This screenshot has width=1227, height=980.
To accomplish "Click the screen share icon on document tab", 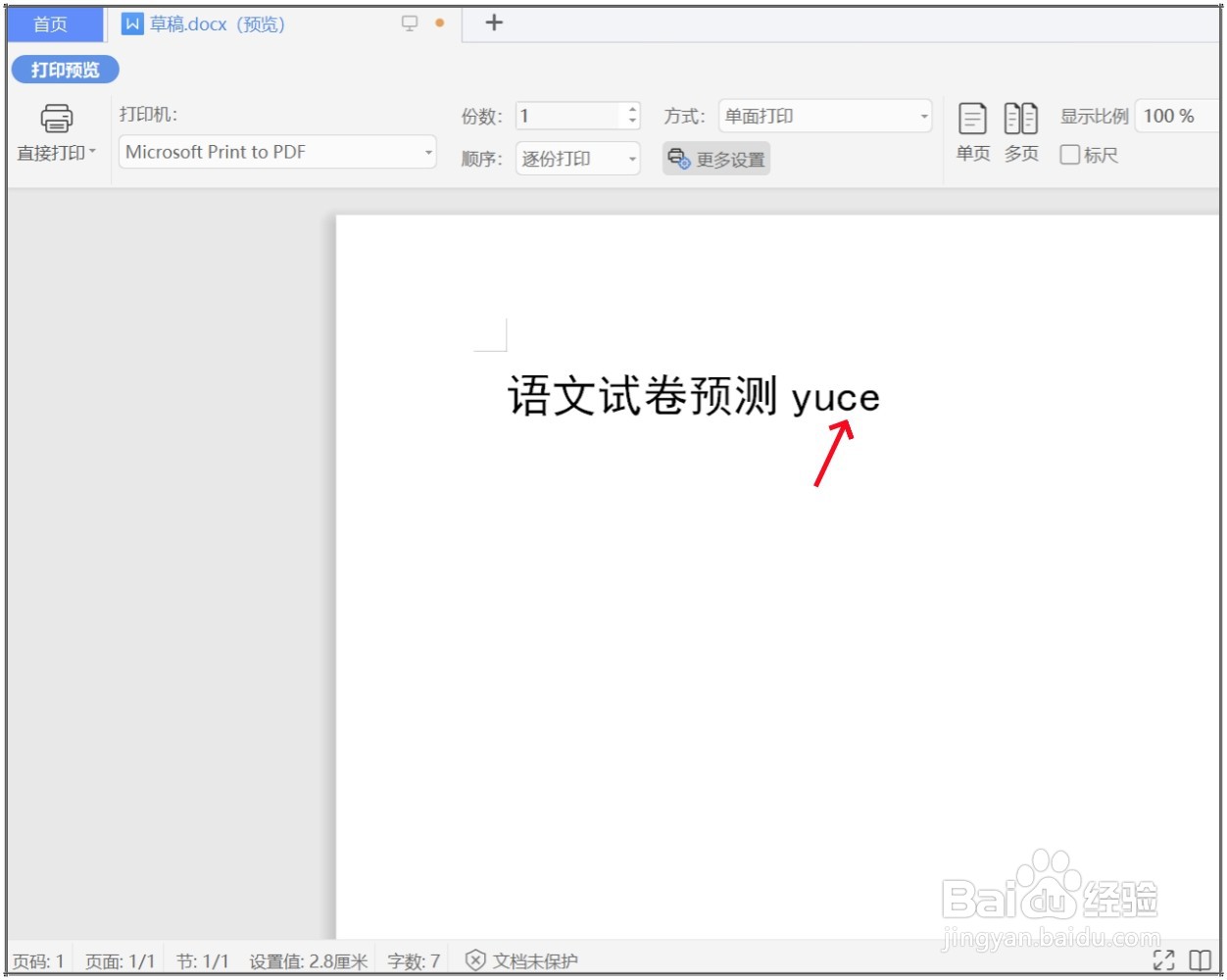I will pyautogui.click(x=411, y=23).
